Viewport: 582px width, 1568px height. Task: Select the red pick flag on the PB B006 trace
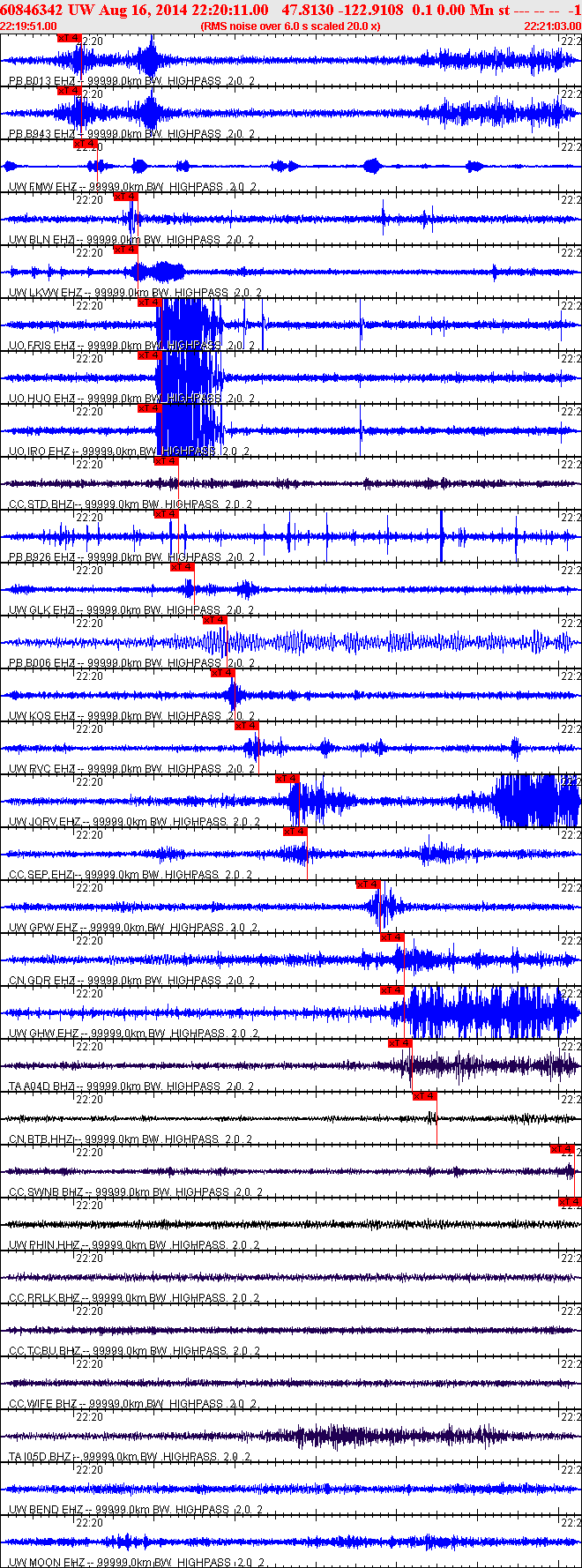(214, 620)
